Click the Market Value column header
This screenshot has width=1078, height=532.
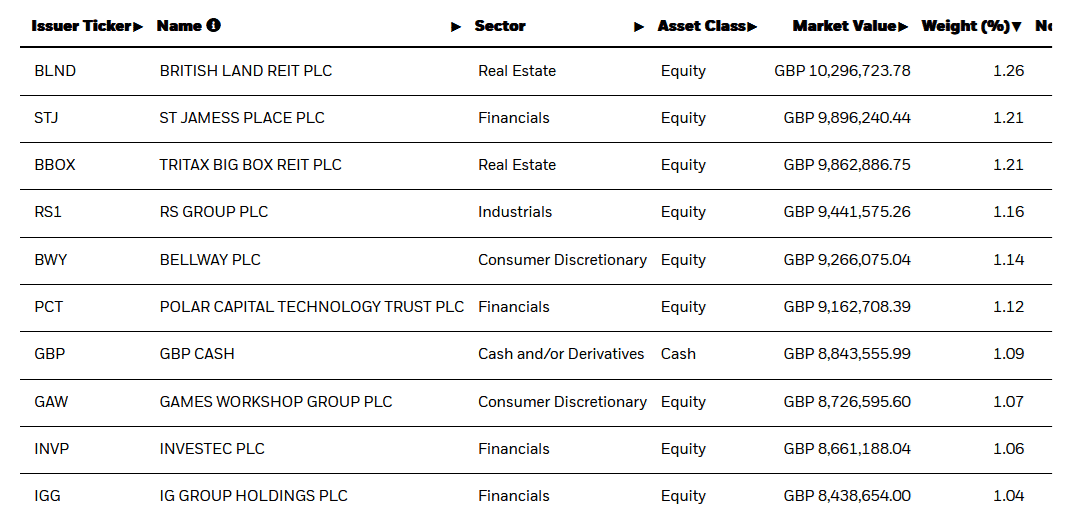tap(843, 26)
